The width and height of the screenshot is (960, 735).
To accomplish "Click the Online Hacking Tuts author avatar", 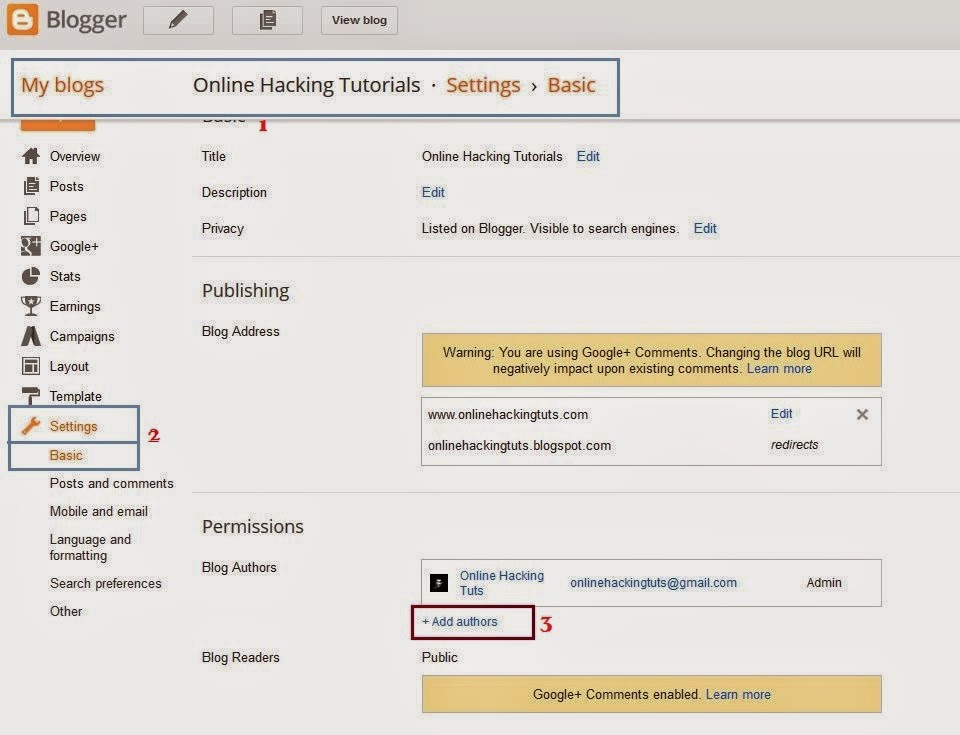I will [x=439, y=582].
